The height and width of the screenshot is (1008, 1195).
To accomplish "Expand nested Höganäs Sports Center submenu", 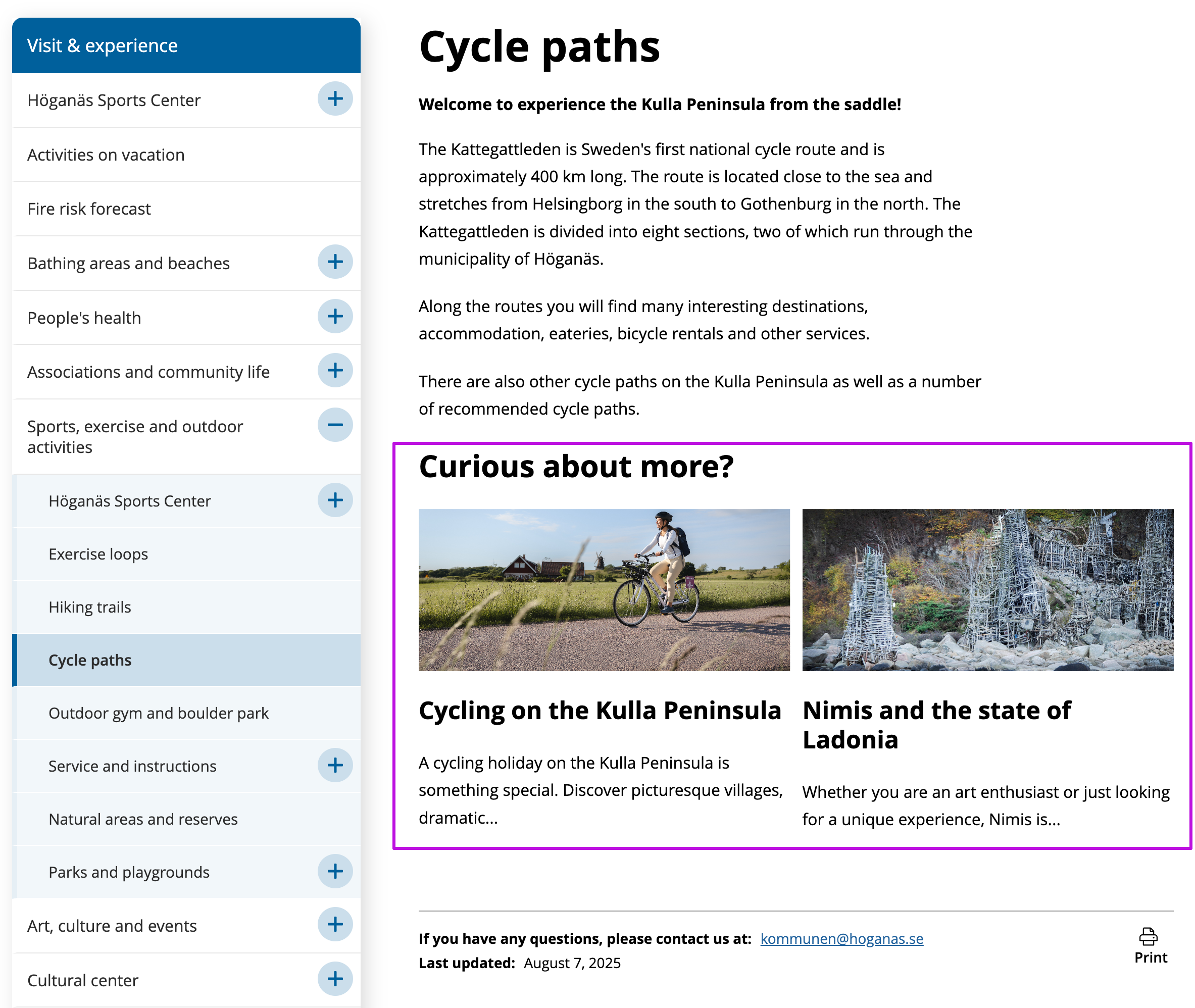I will [335, 500].
